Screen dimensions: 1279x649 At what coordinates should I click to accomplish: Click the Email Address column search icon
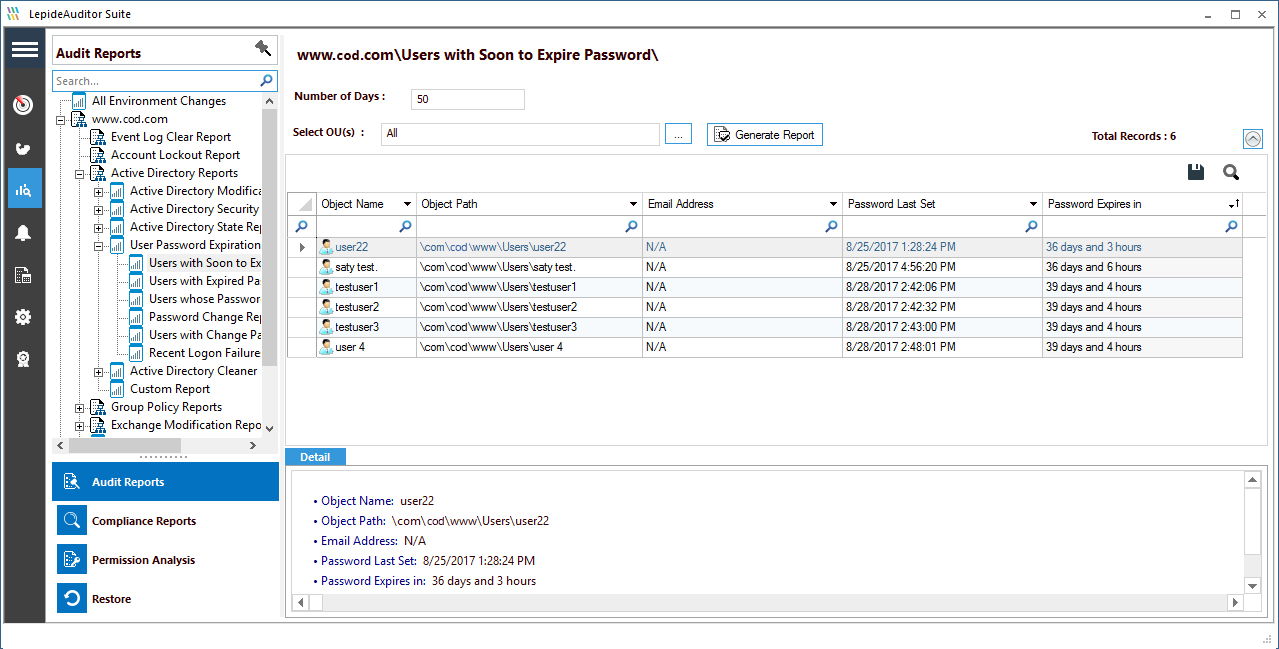point(831,227)
